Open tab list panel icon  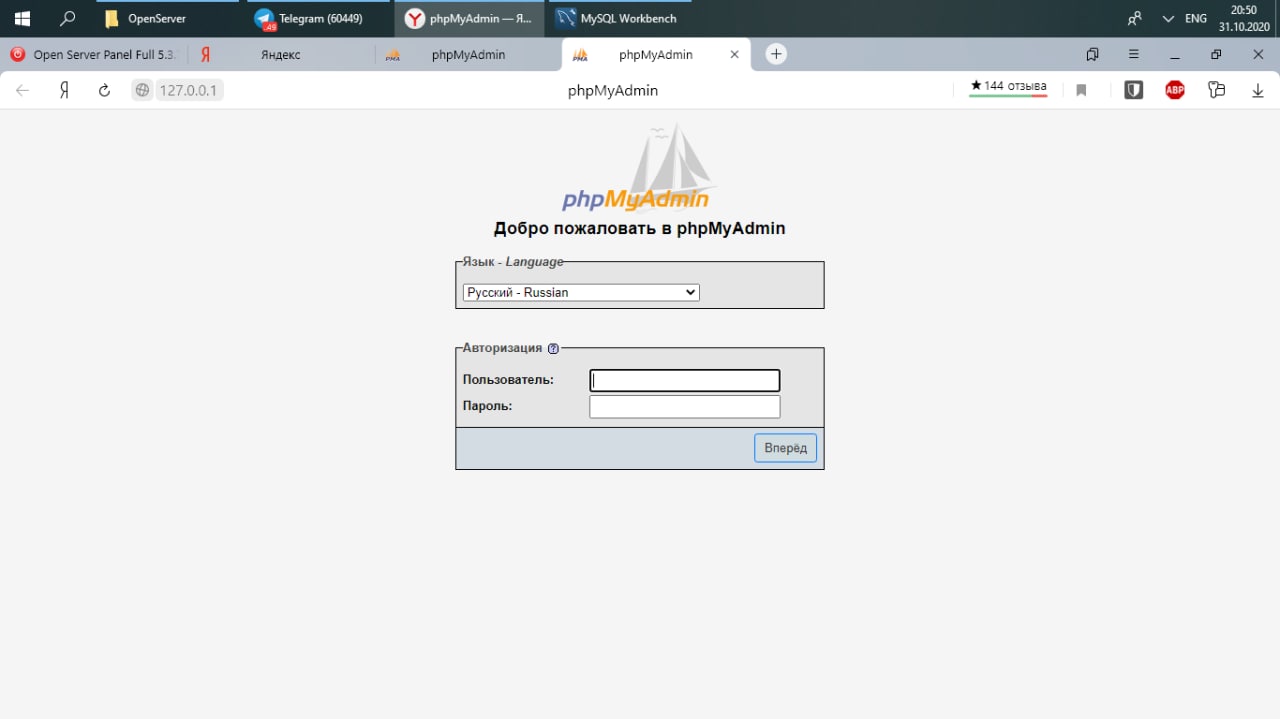click(x=1092, y=55)
